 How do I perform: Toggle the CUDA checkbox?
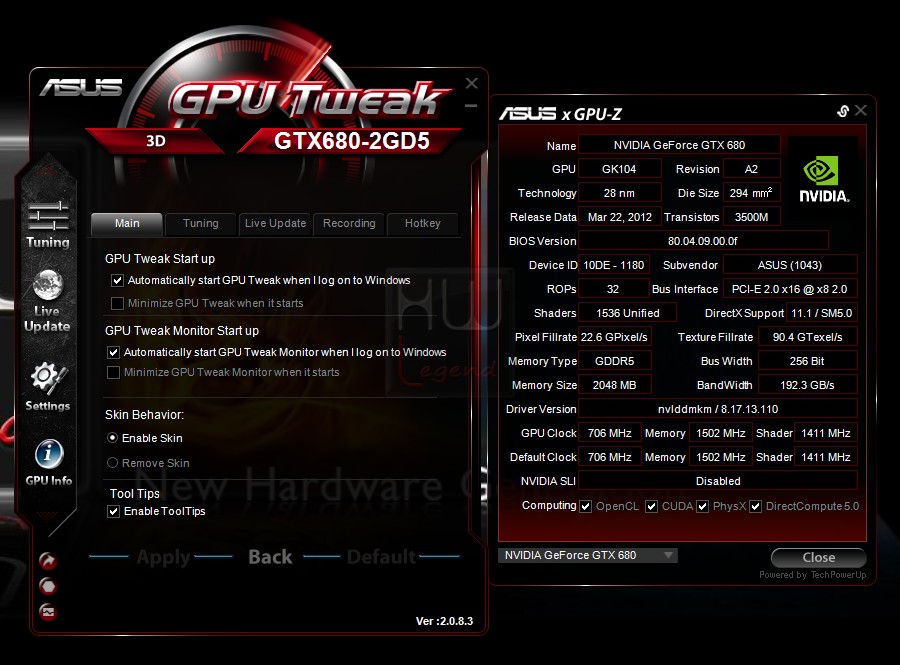click(651, 507)
